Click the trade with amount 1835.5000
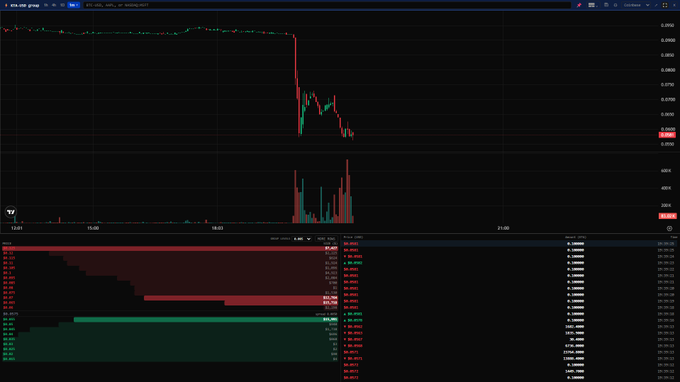Screen dimensions: 680x382 510,333
